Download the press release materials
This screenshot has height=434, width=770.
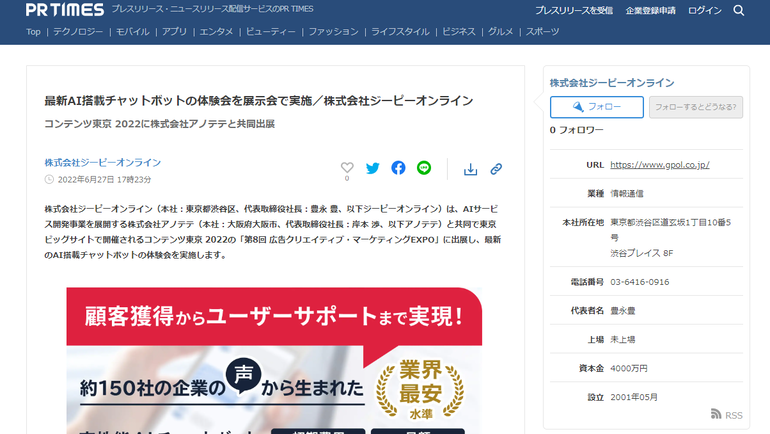(x=470, y=169)
